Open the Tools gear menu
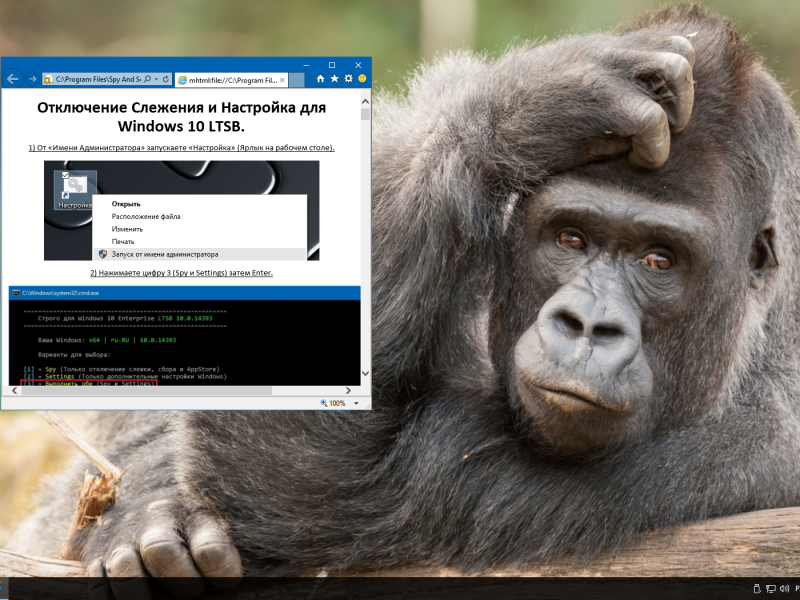This screenshot has height=600, width=800. 348,79
